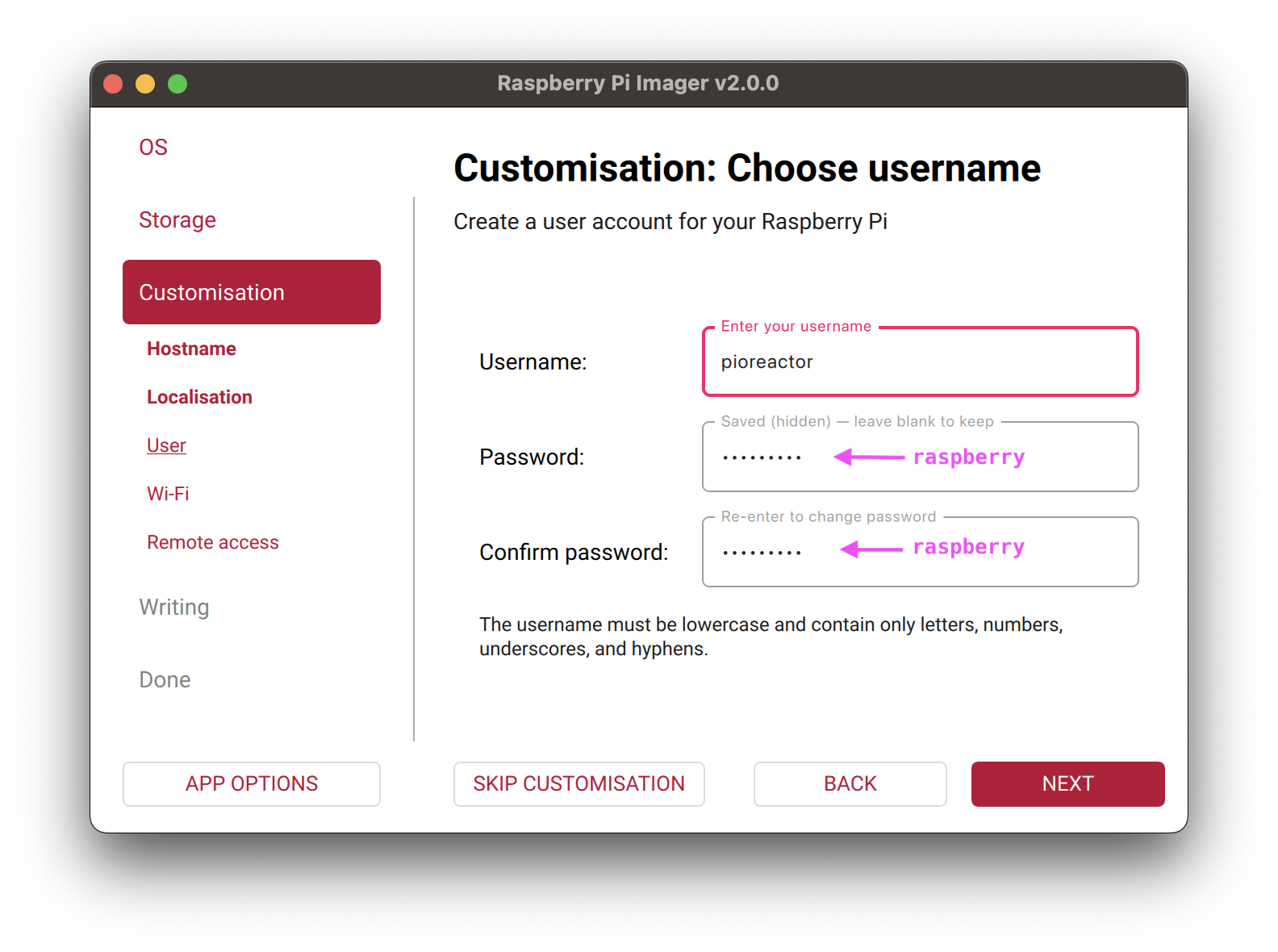Viewport: 1278px width, 952px height.
Task: Click NEXT to continue
Action: (1068, 783)
